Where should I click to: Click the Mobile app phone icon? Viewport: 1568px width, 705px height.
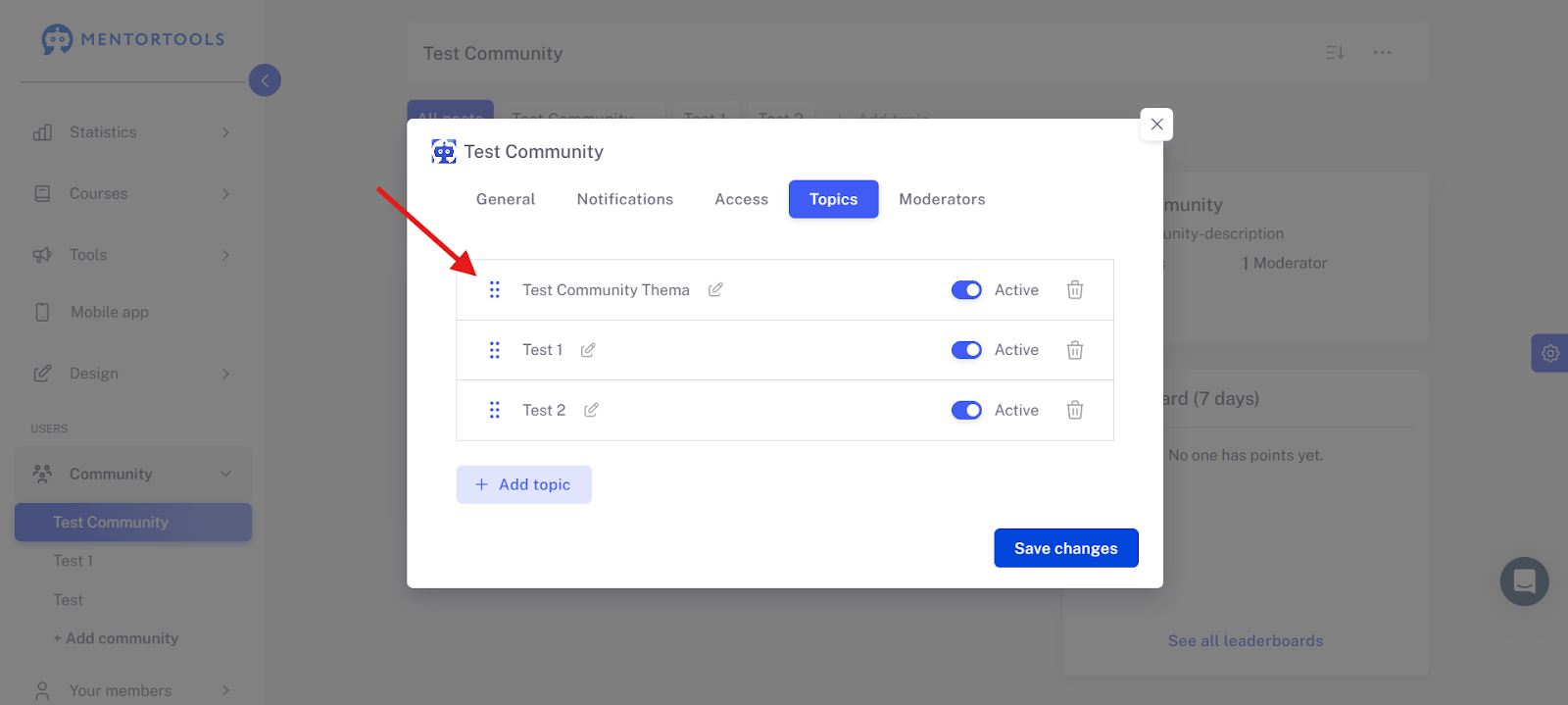click(42, 312)
